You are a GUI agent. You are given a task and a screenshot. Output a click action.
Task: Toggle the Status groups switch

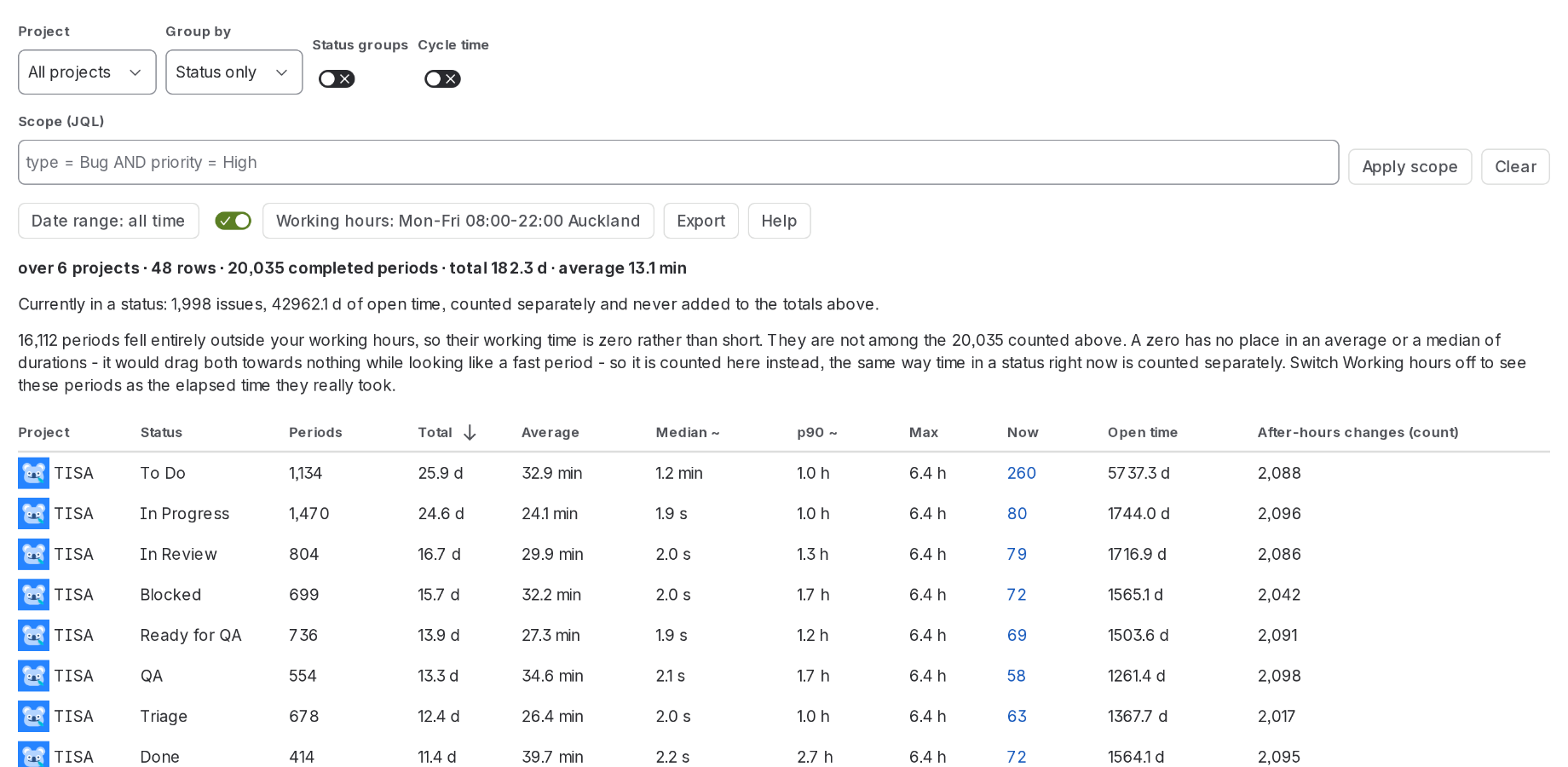[337, 79]
